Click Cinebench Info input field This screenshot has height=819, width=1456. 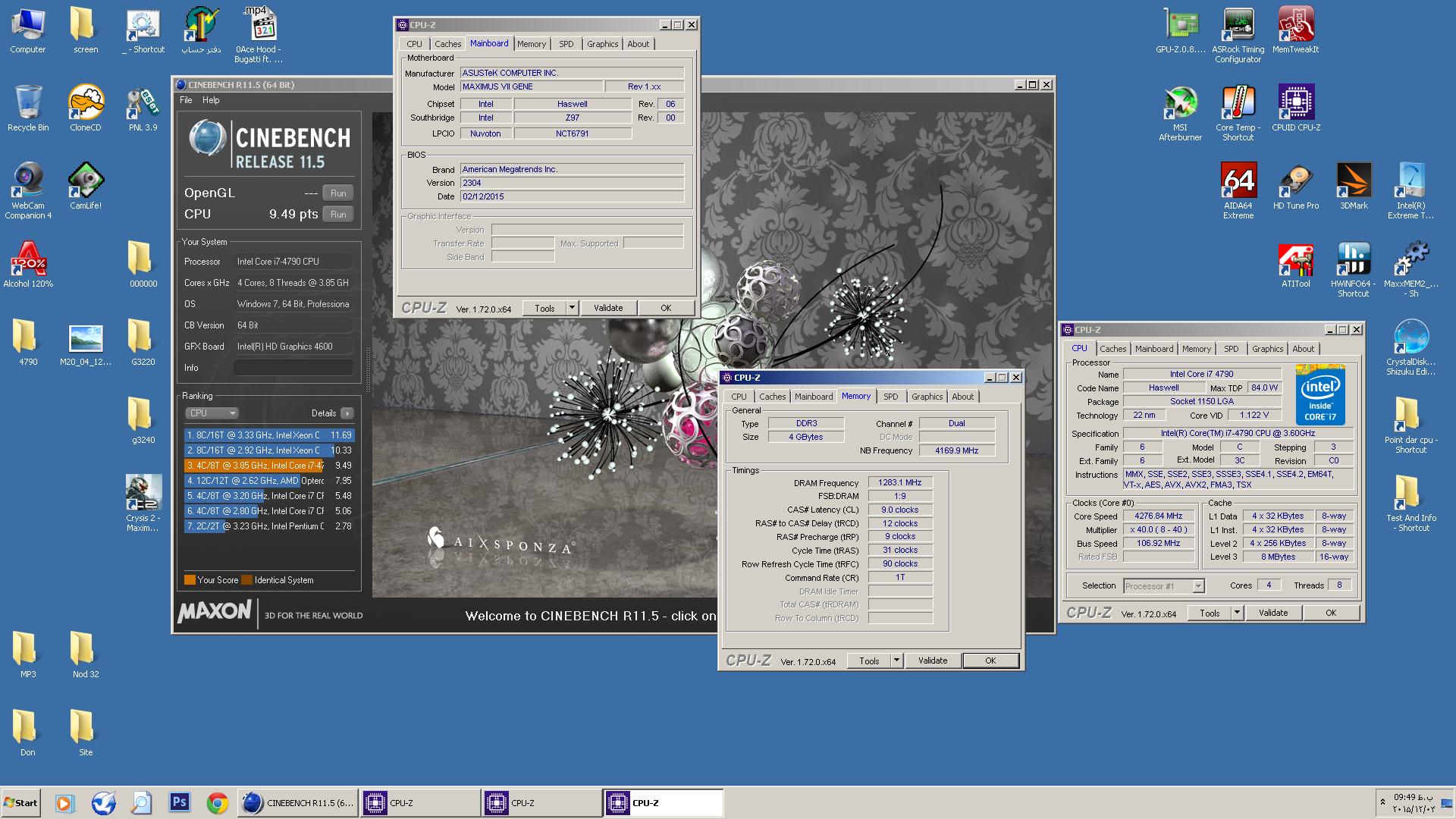point(293,368)
